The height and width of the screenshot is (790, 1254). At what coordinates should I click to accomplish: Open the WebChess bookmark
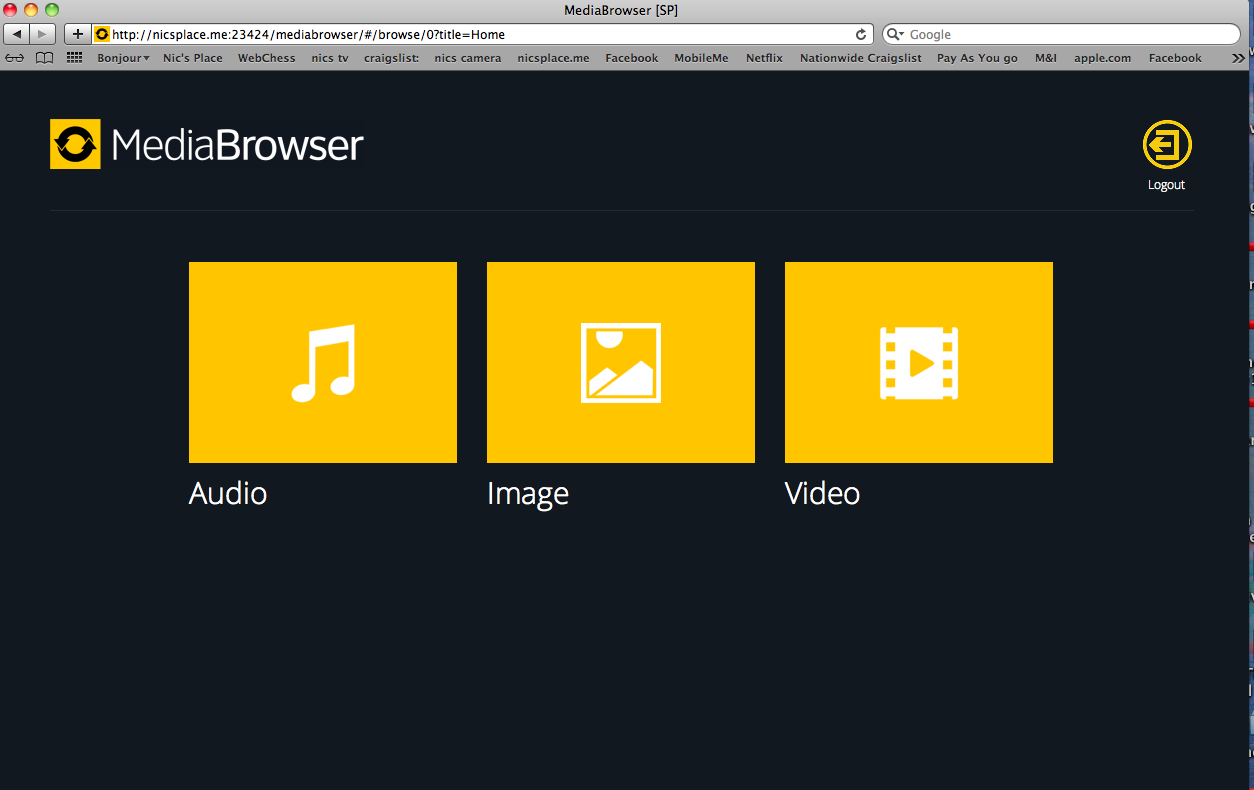(x=266, y=58)
